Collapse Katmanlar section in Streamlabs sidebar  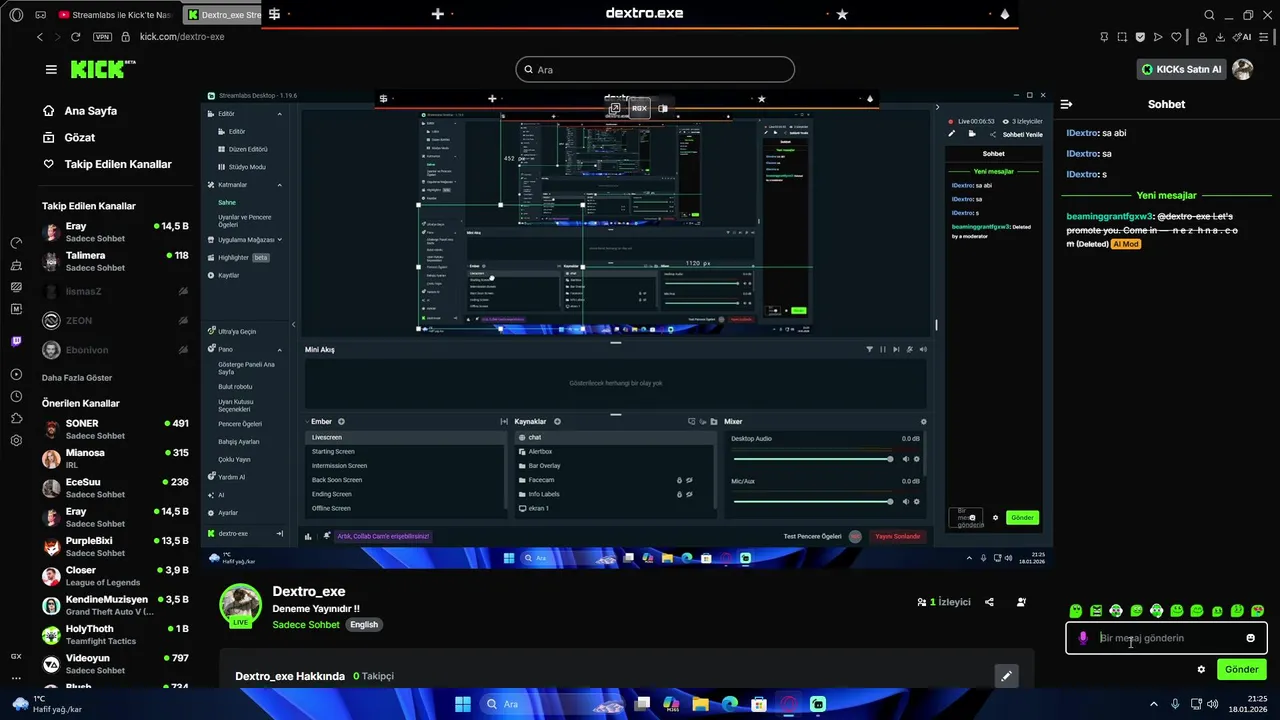click(x=280, y=185)
